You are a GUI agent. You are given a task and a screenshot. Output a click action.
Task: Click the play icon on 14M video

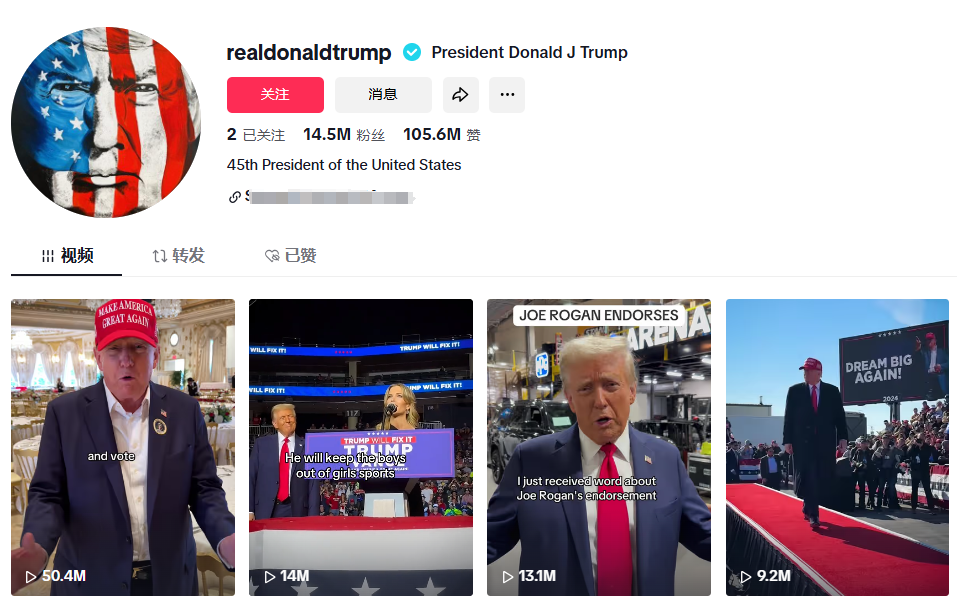269,576
